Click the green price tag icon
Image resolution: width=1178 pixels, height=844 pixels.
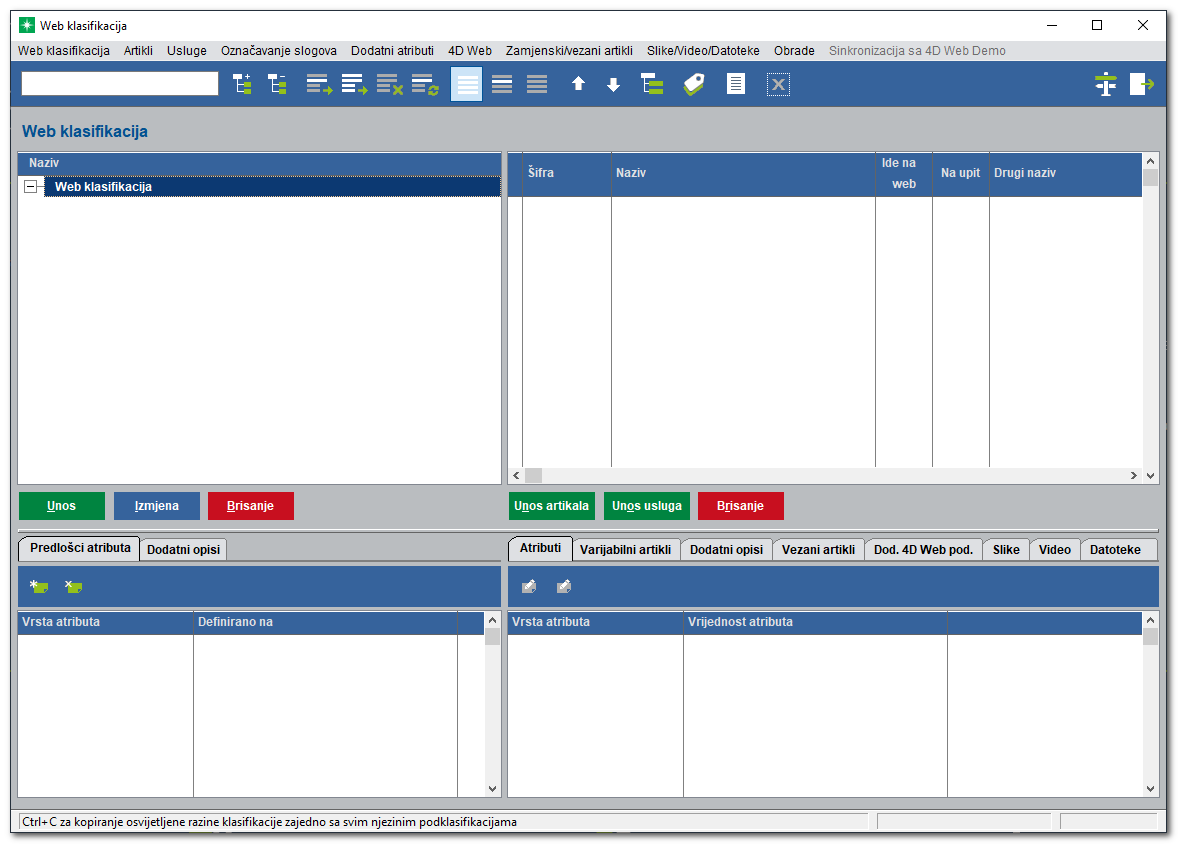(x=694, y=85)
